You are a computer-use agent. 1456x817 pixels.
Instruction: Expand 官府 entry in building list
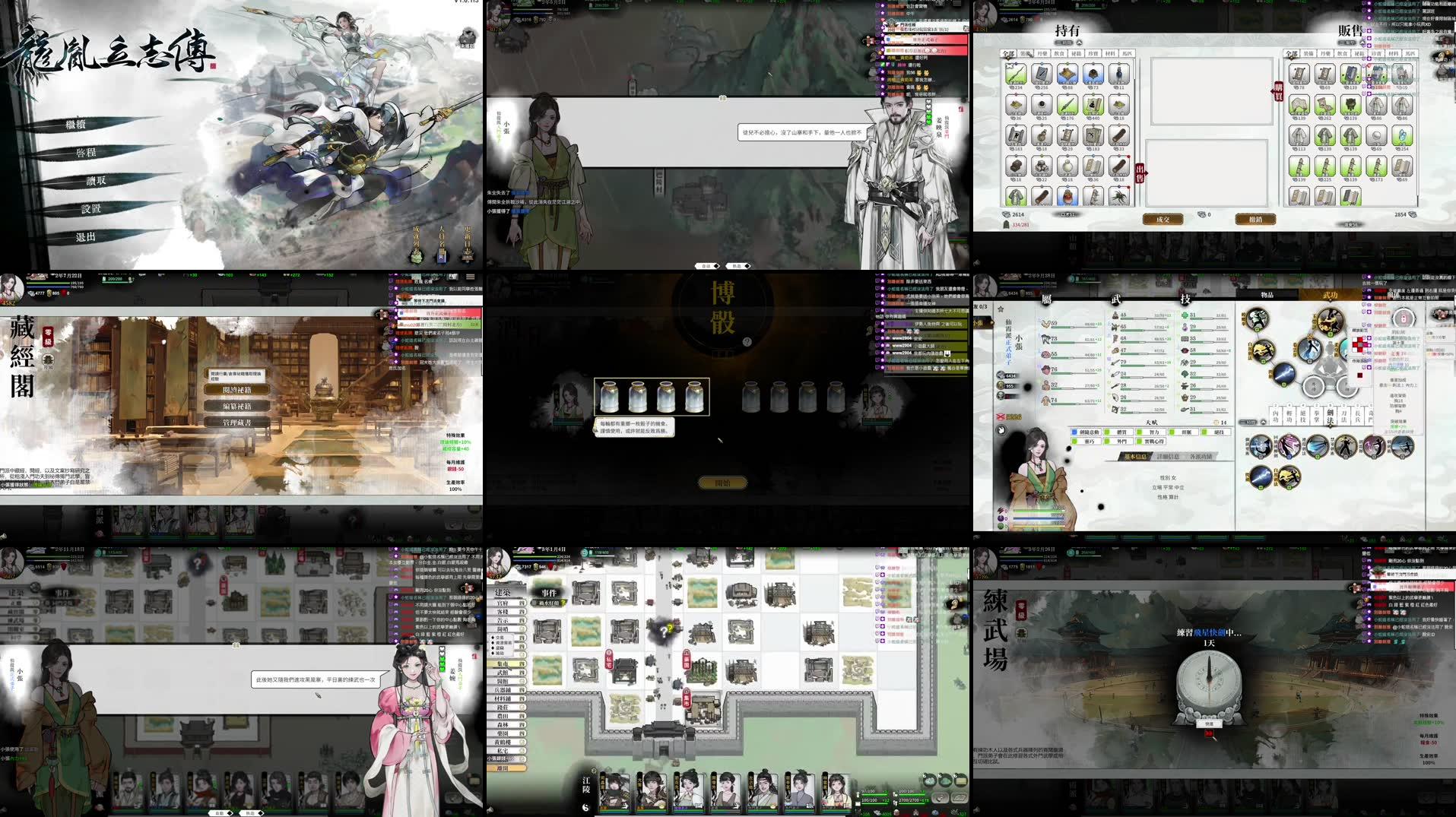point(507,603)
